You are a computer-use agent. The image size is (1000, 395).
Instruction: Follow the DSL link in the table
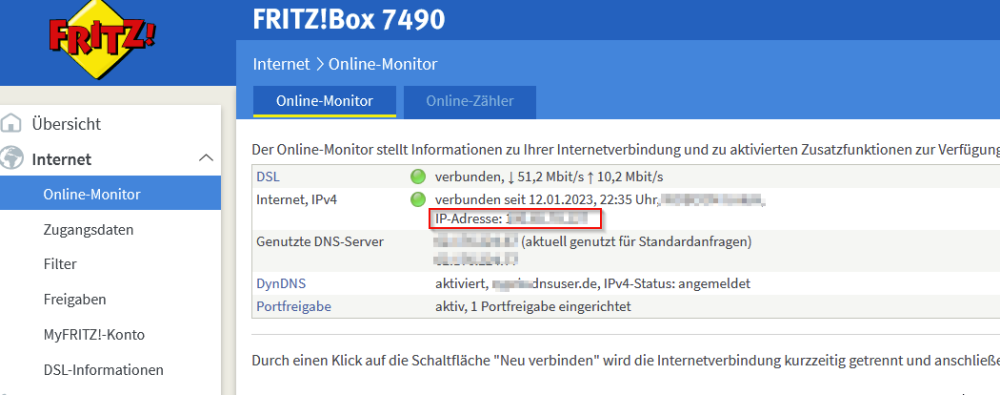point(268,176)
